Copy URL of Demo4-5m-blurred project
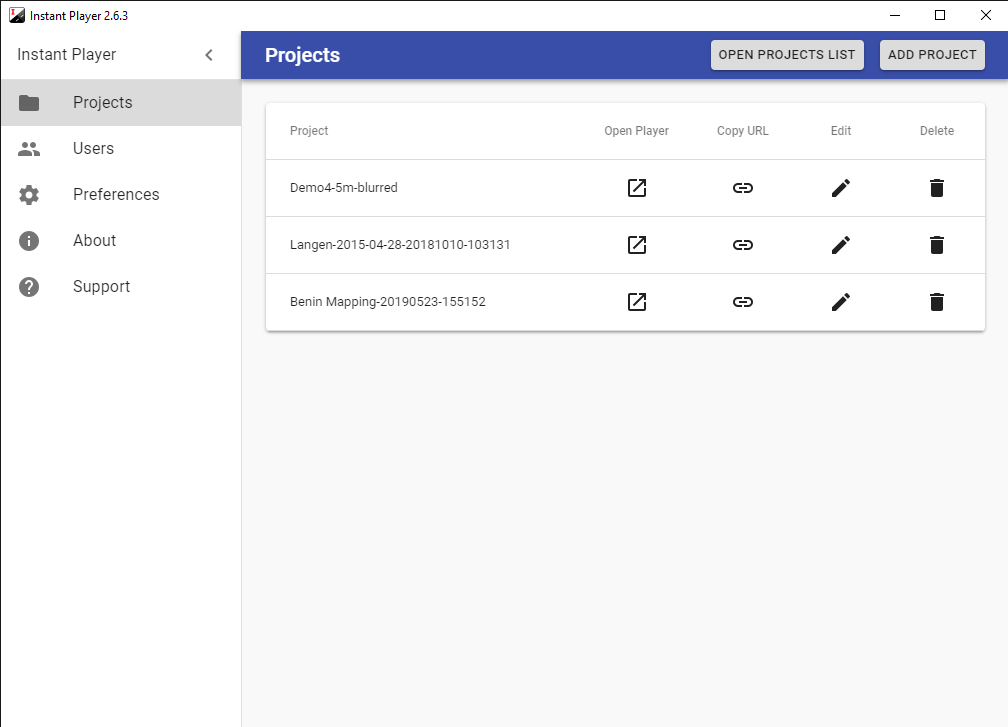 tap(742, 188)
